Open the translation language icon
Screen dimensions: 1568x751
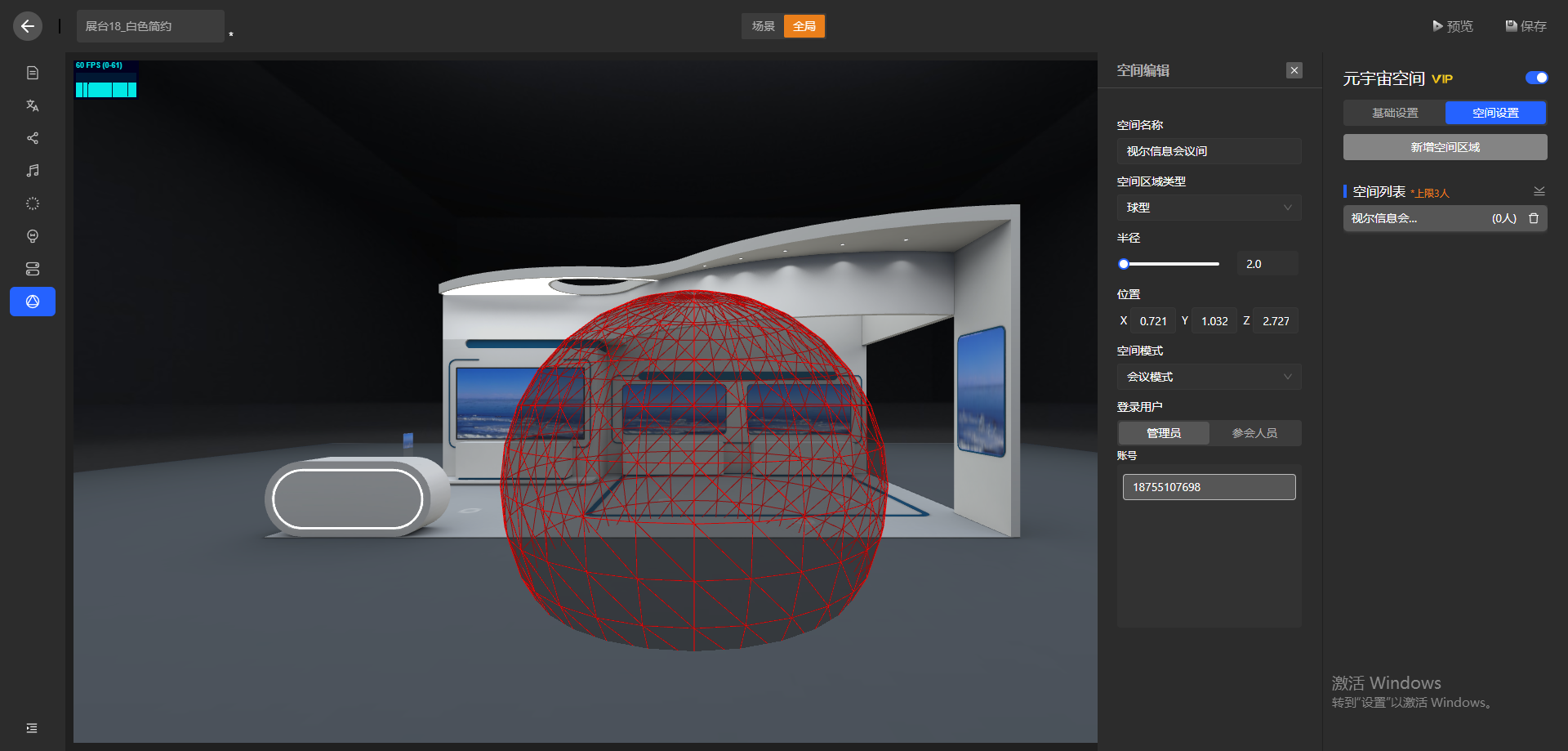pos(33,105)
